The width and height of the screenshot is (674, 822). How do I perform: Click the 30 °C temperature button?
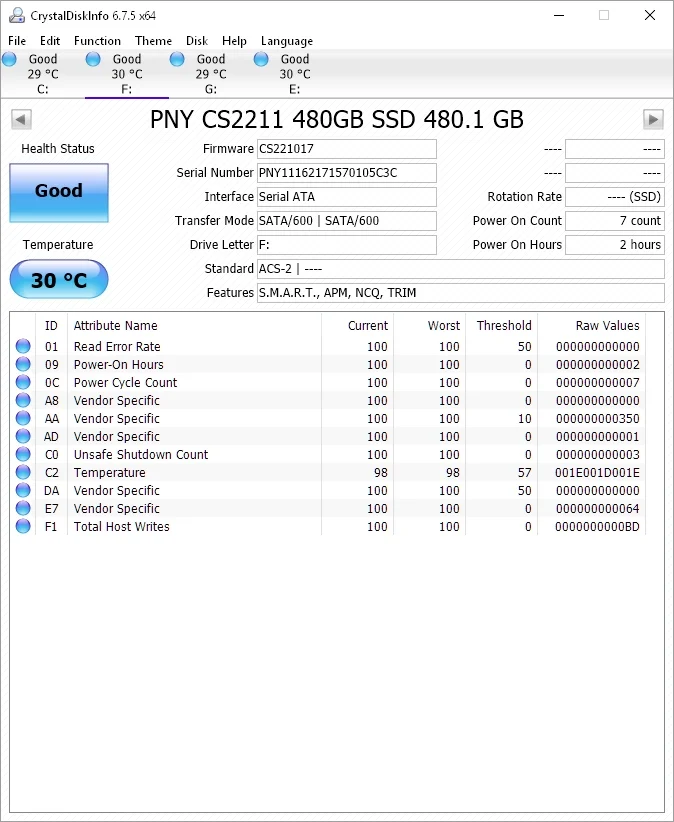click(x=59, y=279)
